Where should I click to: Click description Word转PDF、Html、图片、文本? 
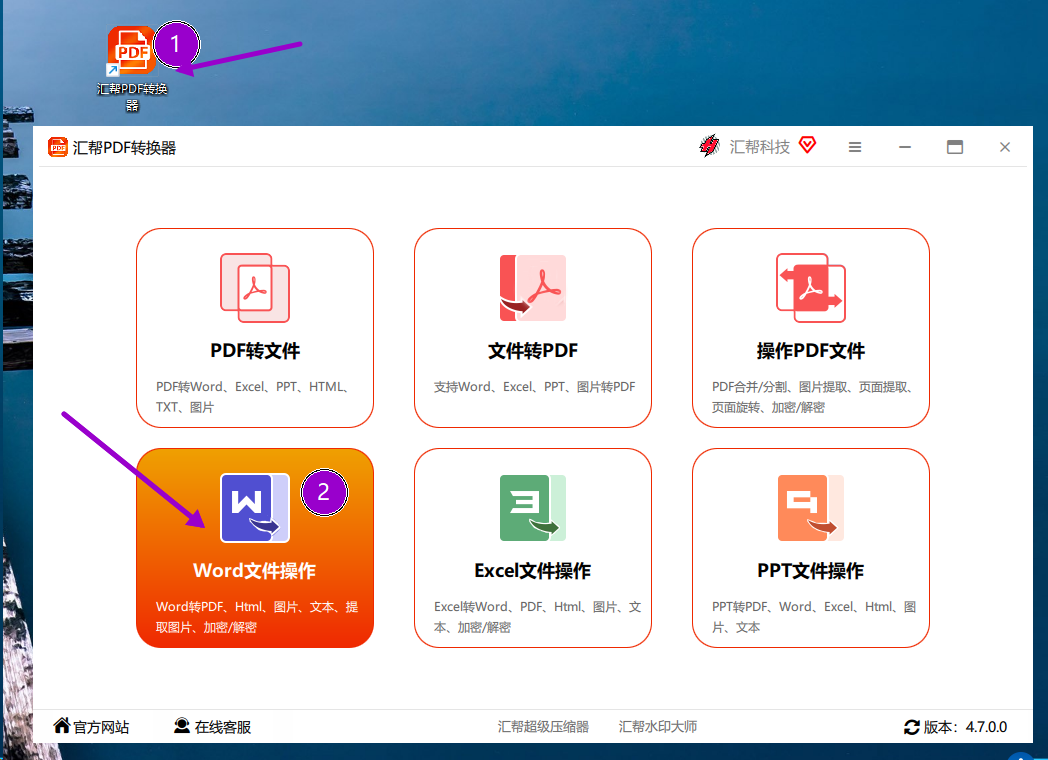(x=257, y=617)
